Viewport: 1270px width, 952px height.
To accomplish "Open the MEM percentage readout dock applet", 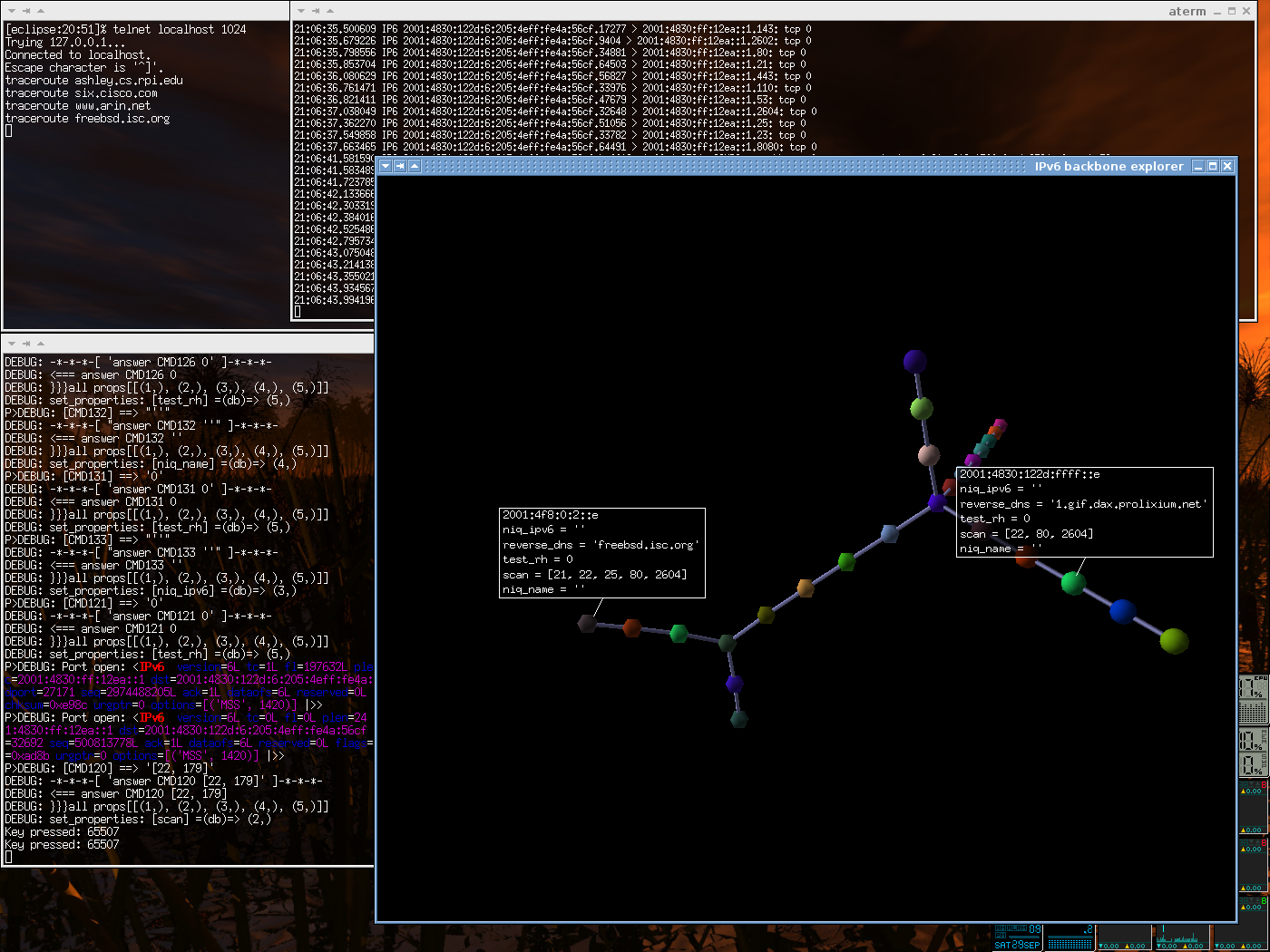I will click(x=1254, y=740).
